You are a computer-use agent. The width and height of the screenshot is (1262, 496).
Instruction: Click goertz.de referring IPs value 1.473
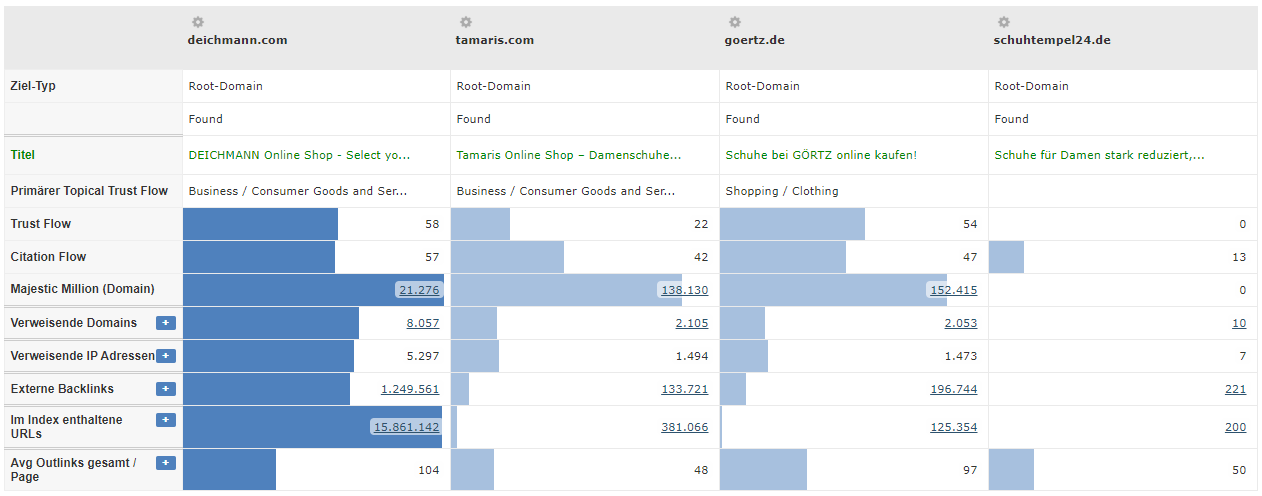(x=962, y=356)
